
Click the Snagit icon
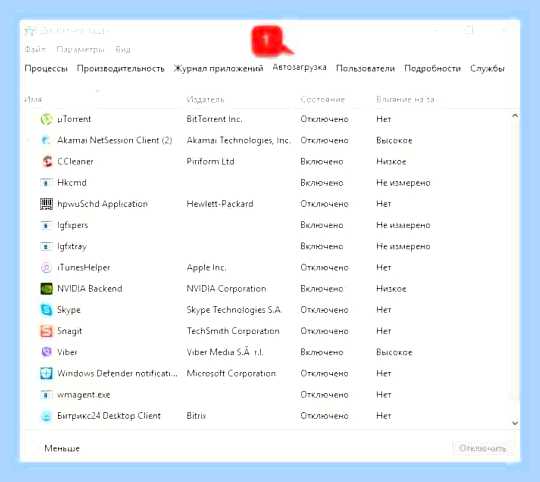pyautogui.click(x=46, y=331)
